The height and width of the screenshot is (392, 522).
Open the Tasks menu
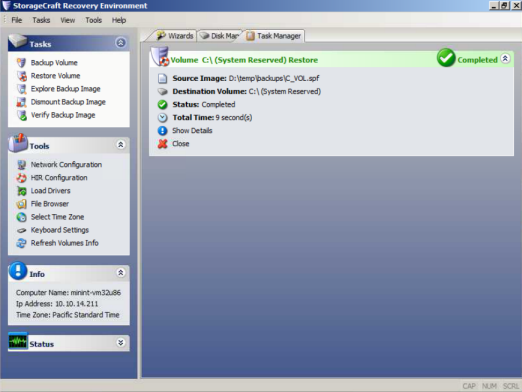(x=41, y=20)
